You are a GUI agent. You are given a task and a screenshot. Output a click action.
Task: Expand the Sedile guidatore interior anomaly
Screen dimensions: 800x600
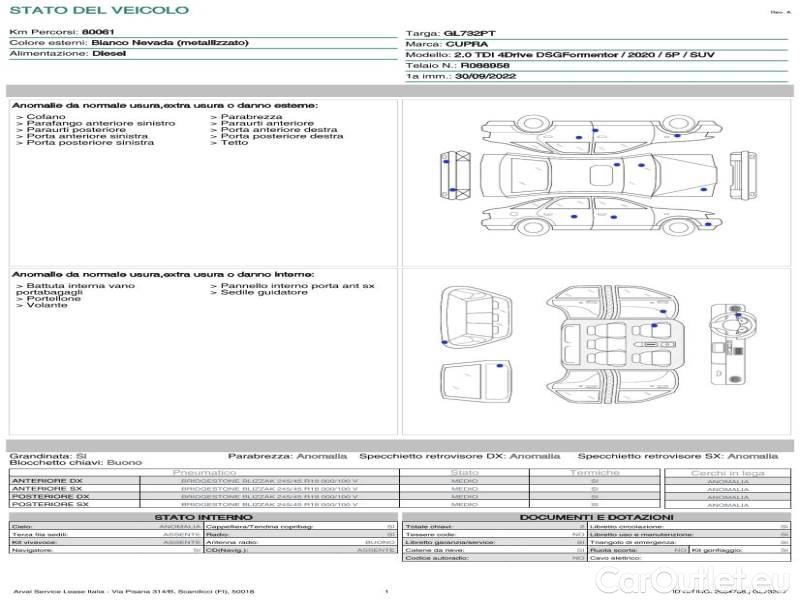point(258,293)
